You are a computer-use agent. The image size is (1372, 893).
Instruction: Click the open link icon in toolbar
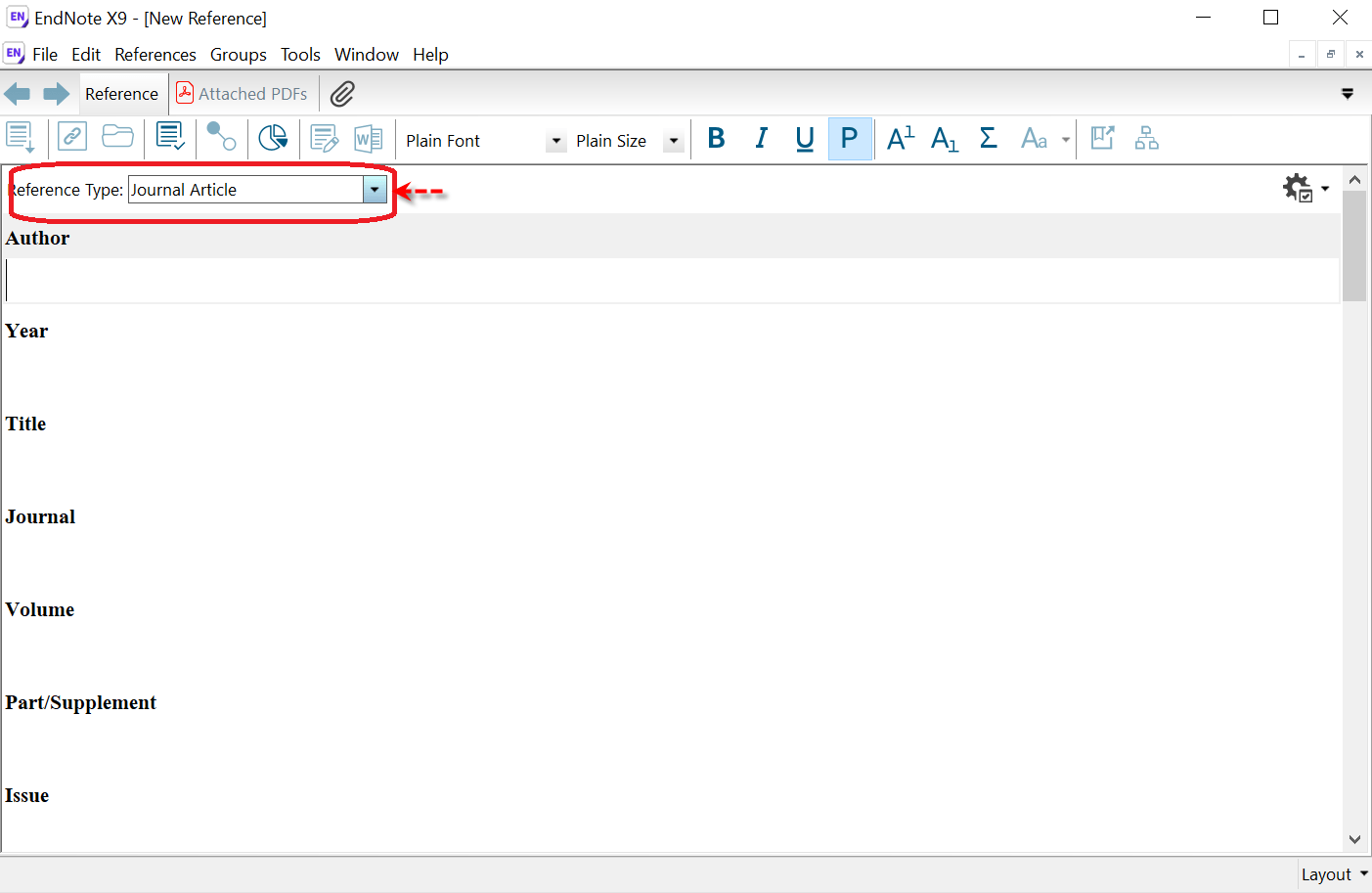coord(72,137)
